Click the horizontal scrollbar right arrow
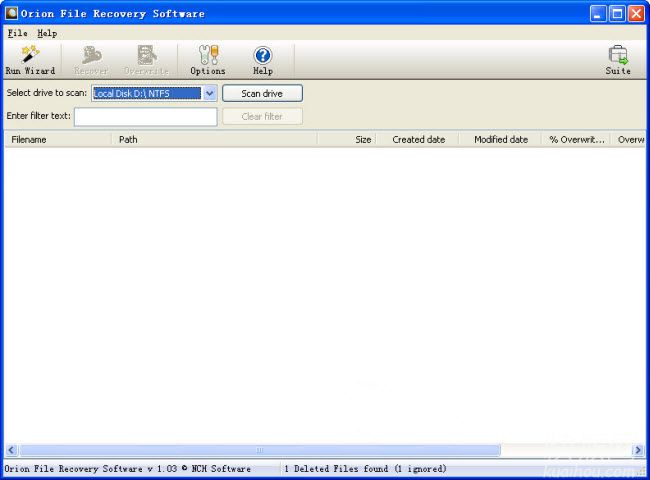This screenshot has height=480, width=650. pos(638,450)
